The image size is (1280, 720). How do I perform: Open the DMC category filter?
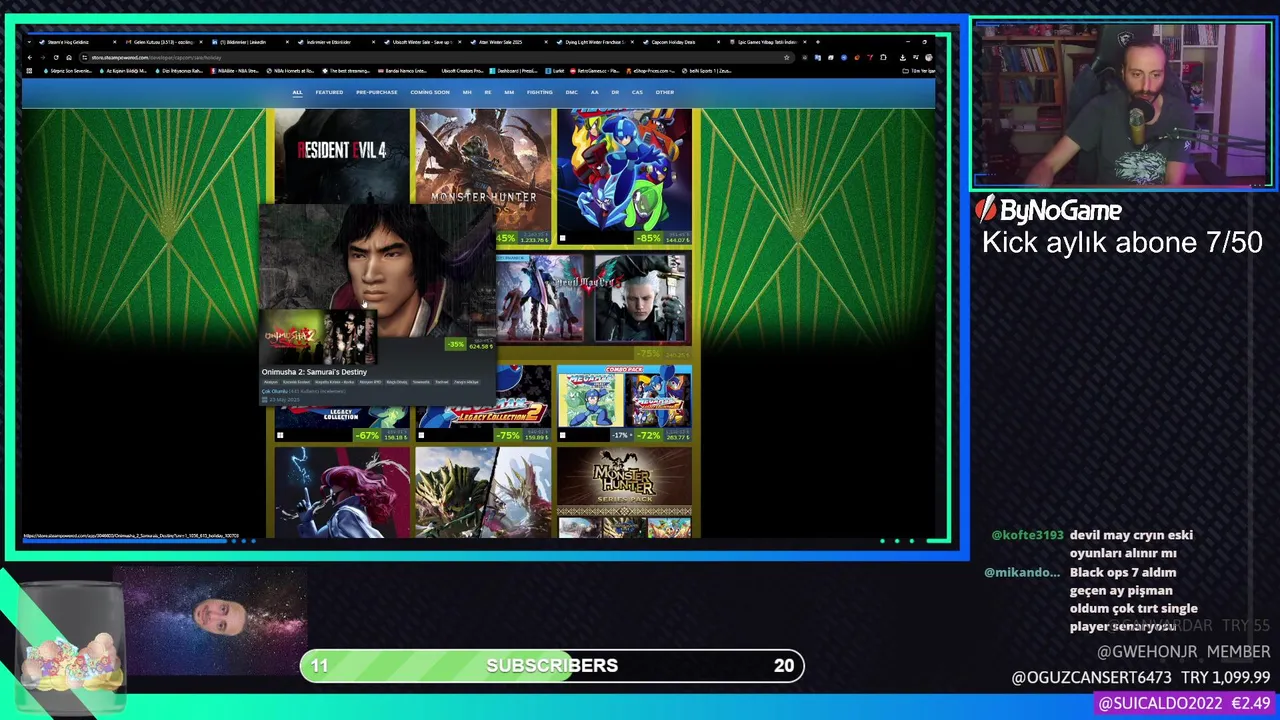click(571, 92)
